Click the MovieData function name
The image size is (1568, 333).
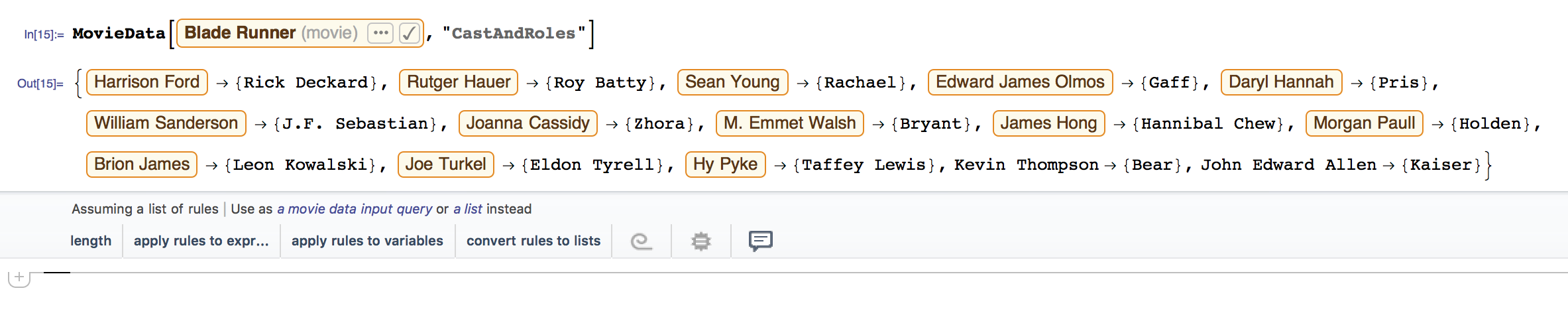click(119, 33)
